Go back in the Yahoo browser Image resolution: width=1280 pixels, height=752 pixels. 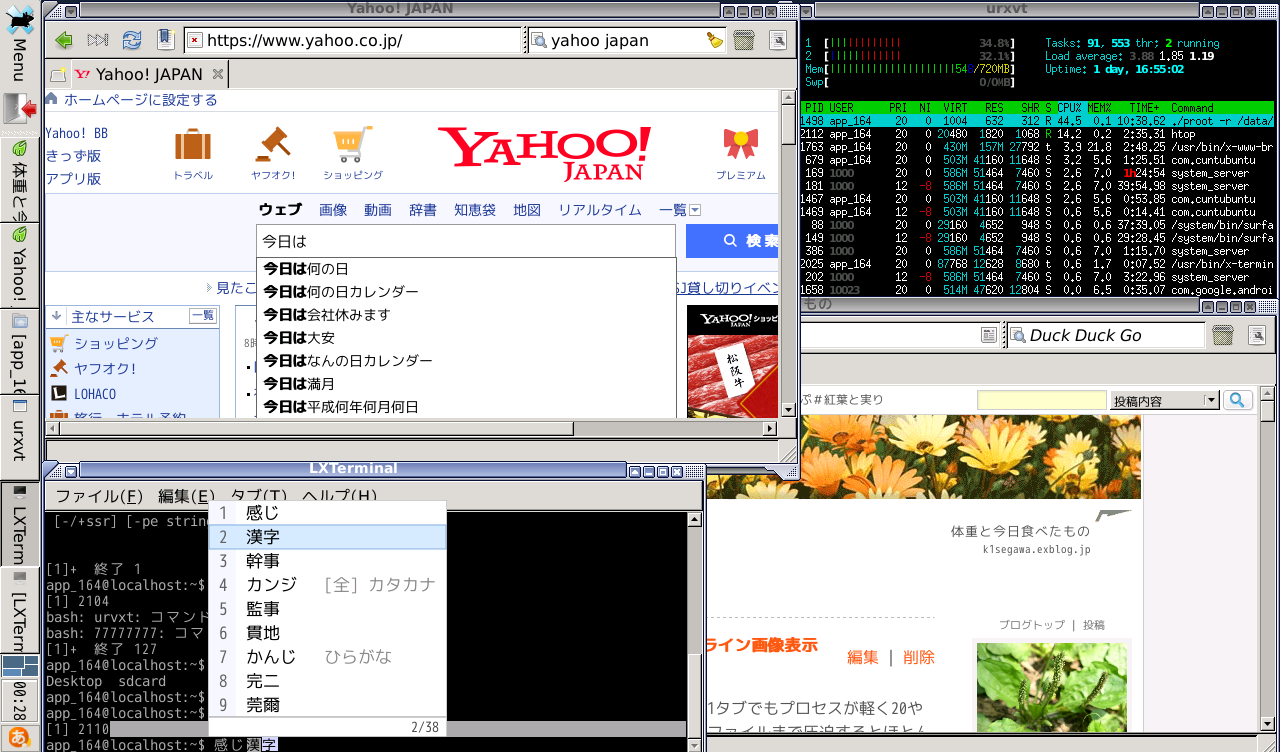pos(65,40)
